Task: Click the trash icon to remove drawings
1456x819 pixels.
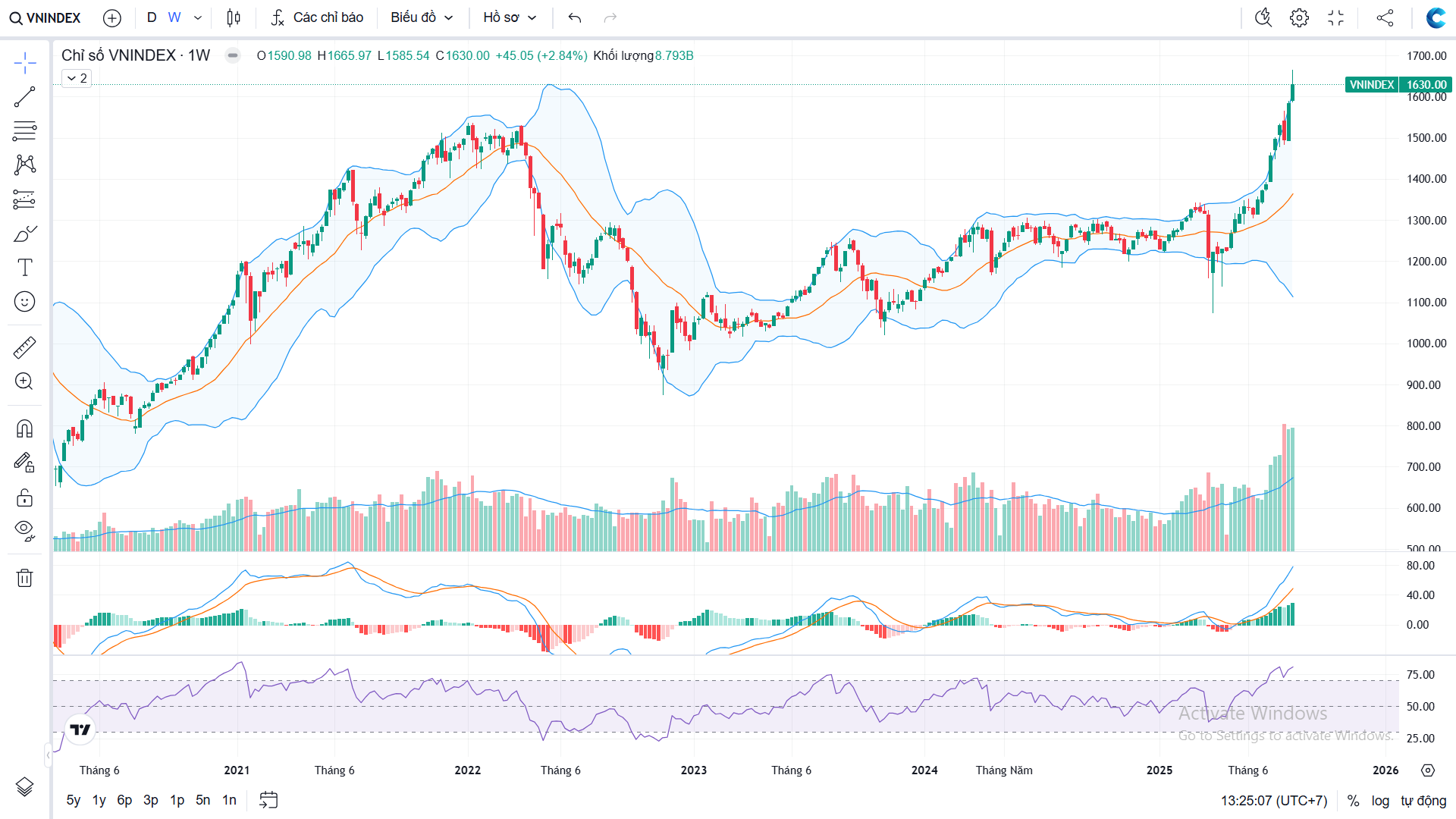Action: click(x=24, y=578)
